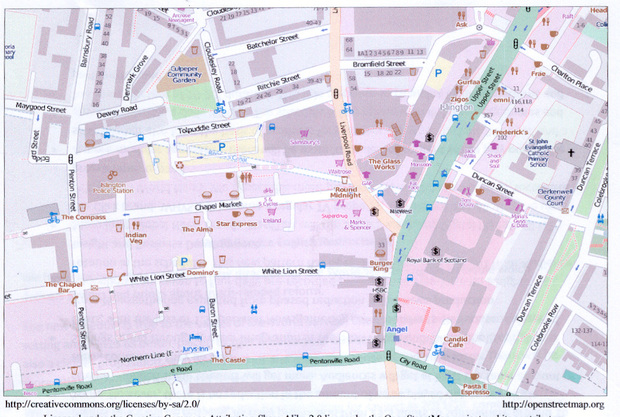Click the Northern Line label
The width and height of the screenshot is (620, 417).
coord(146,357)
